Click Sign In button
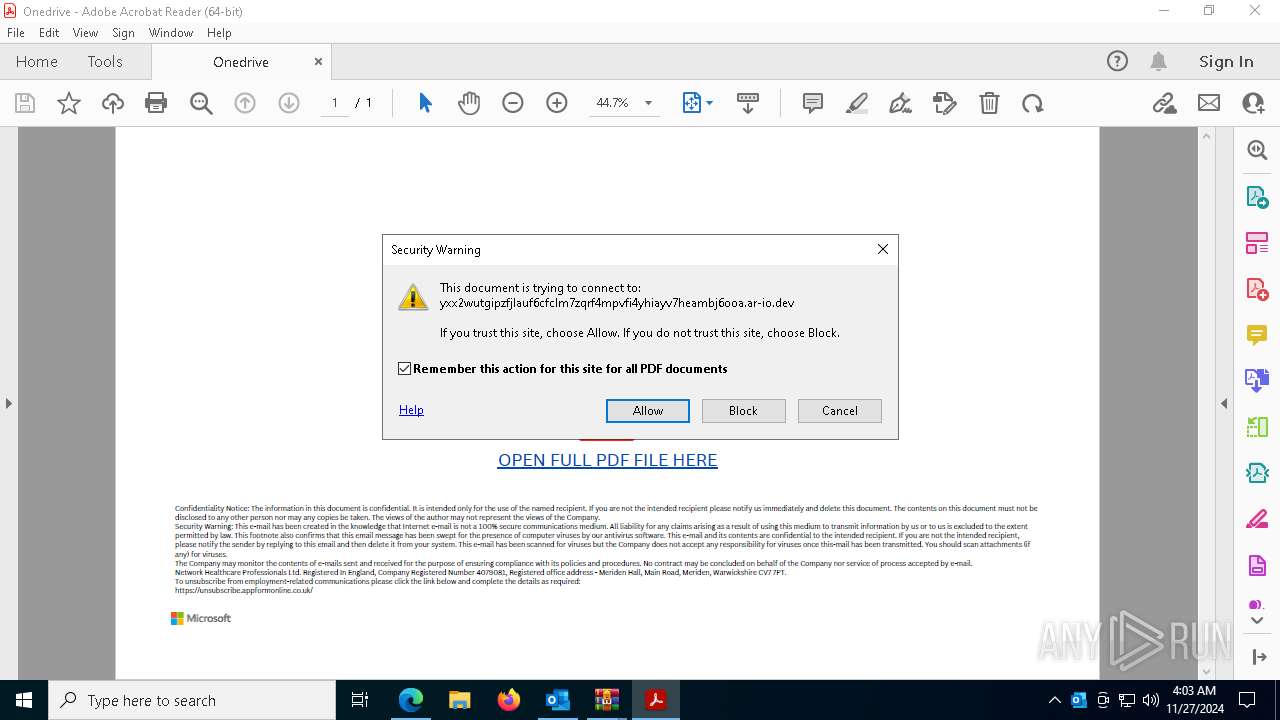 [x=1226, y=61]
